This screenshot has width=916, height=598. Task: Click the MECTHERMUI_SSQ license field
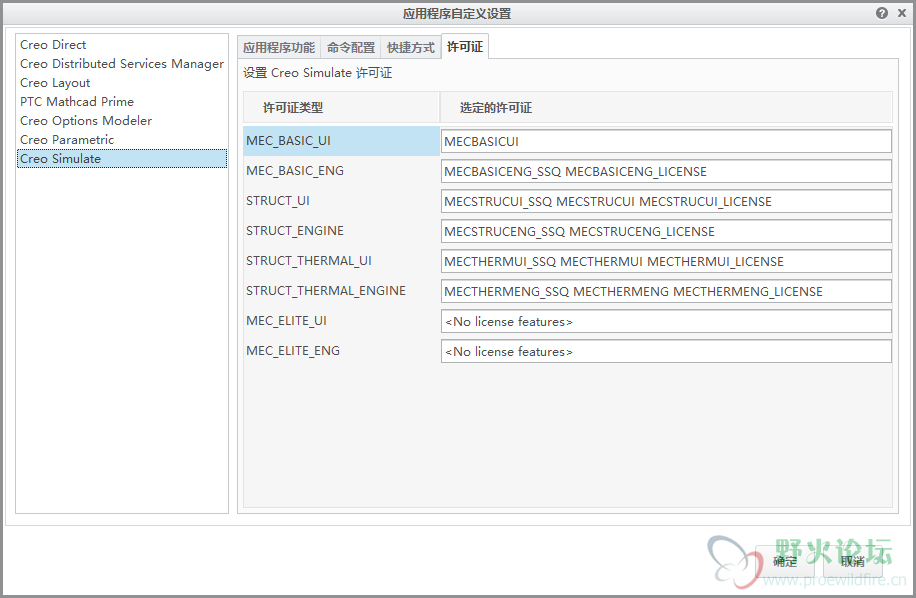[666, 261]
